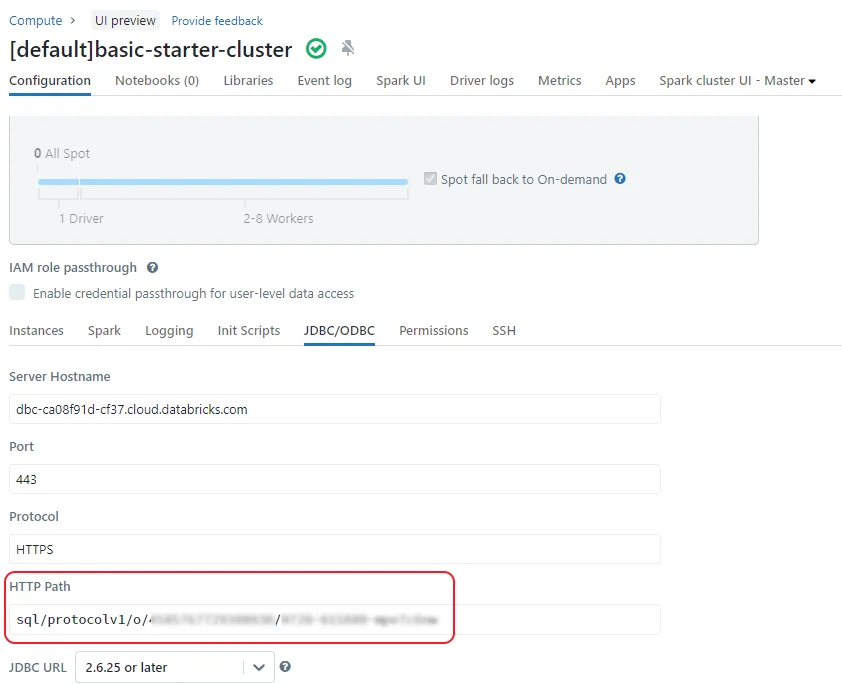842x684 pixels.
Task: Click the "1 Driver" label
Action: coord(81,219)
